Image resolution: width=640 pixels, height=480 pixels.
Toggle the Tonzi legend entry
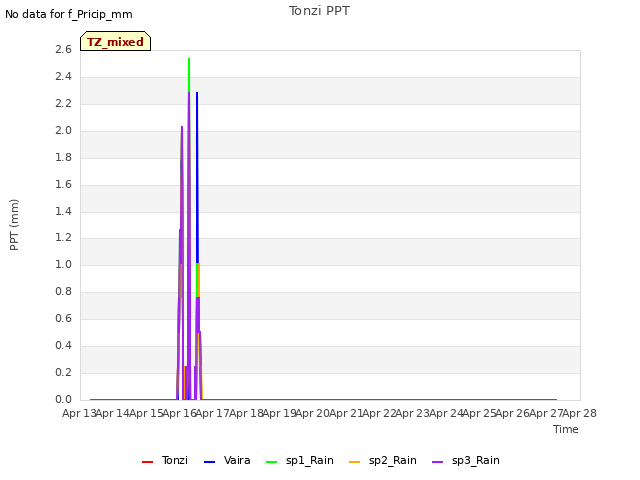pos(165,460)
